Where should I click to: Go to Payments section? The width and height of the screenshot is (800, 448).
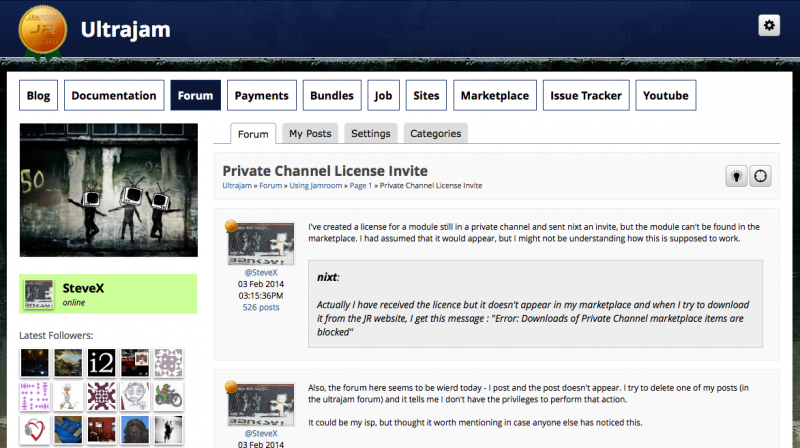point(262,95)
